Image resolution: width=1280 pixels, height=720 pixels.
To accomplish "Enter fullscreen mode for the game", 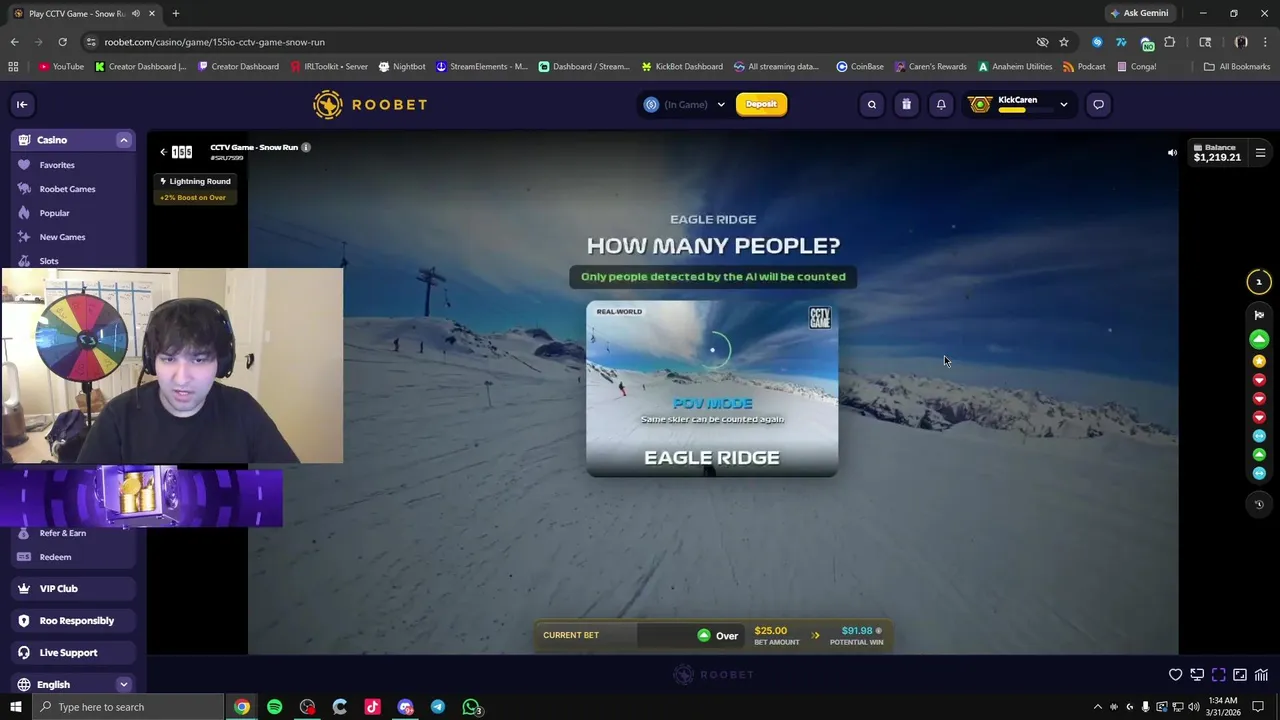I will click(x=1218, y=675).
